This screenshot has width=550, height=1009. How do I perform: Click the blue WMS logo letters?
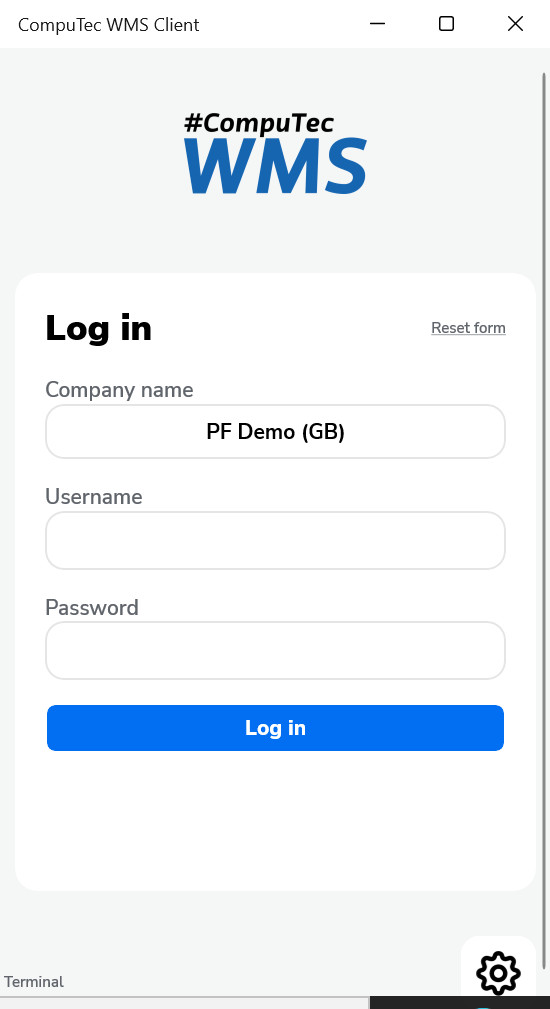click(275, 165)
